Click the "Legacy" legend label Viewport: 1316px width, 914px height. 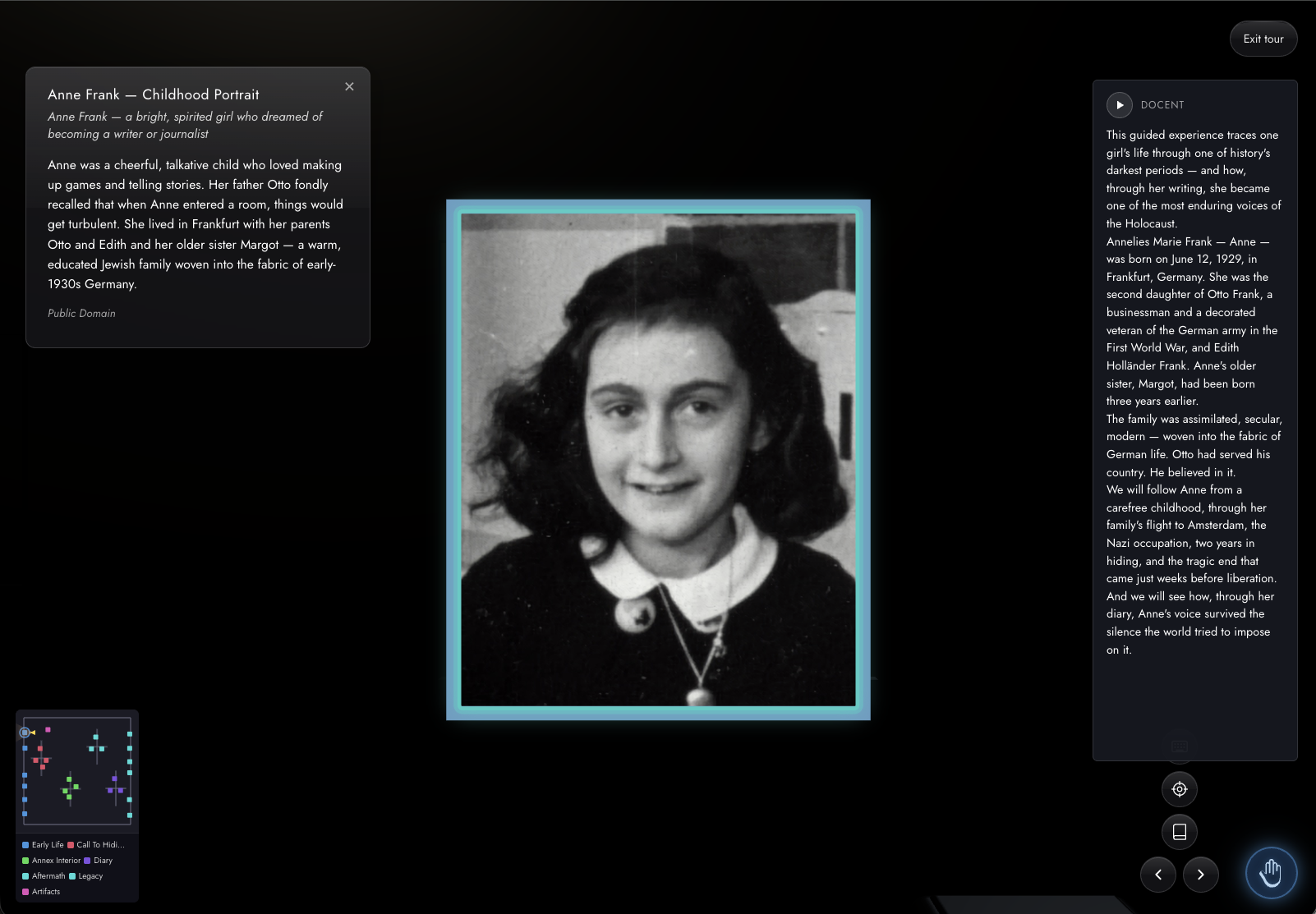click(x=90, y=876)
